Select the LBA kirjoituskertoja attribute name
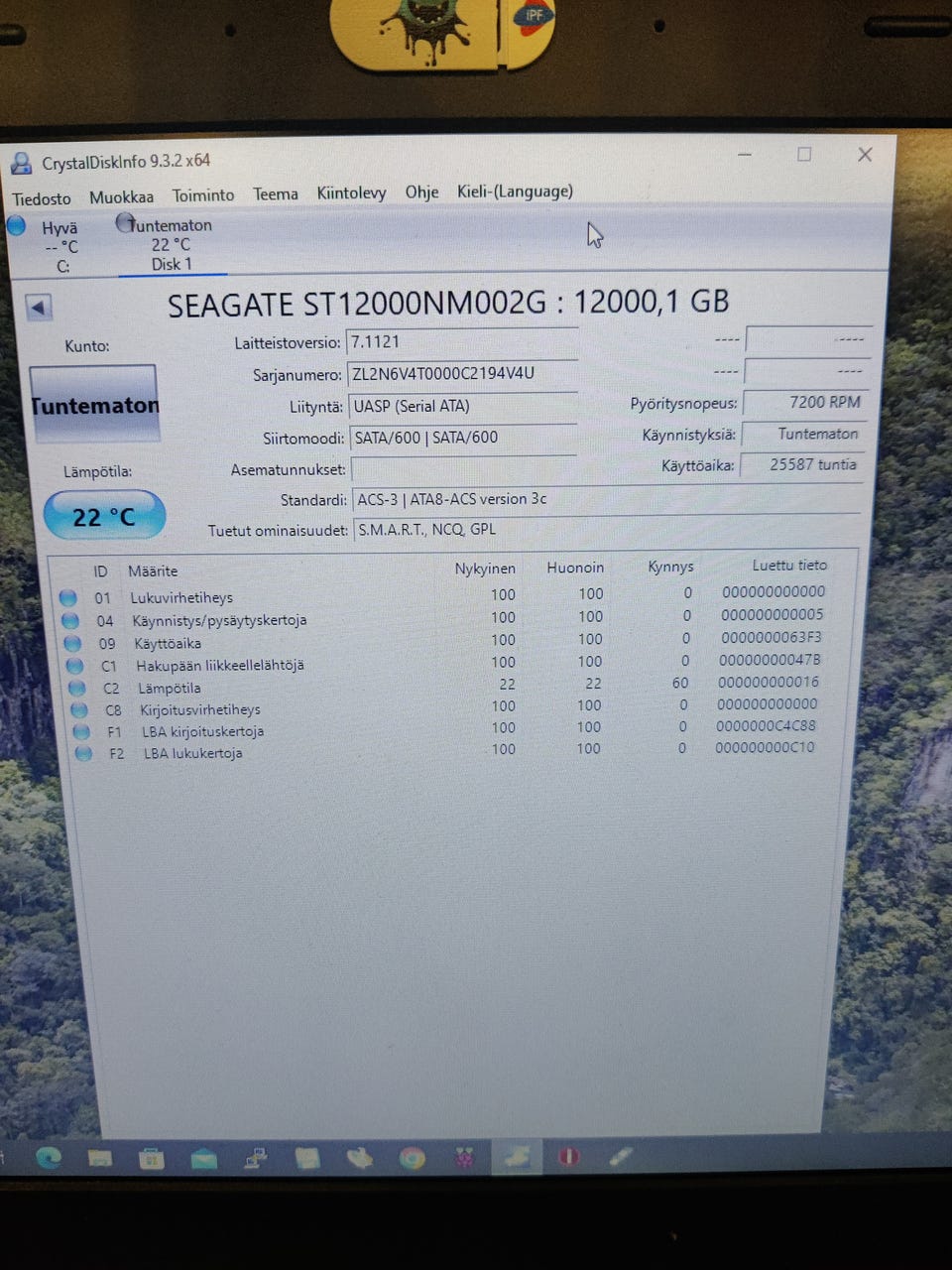The image size is (952, 1270). (x=203, y=731)
